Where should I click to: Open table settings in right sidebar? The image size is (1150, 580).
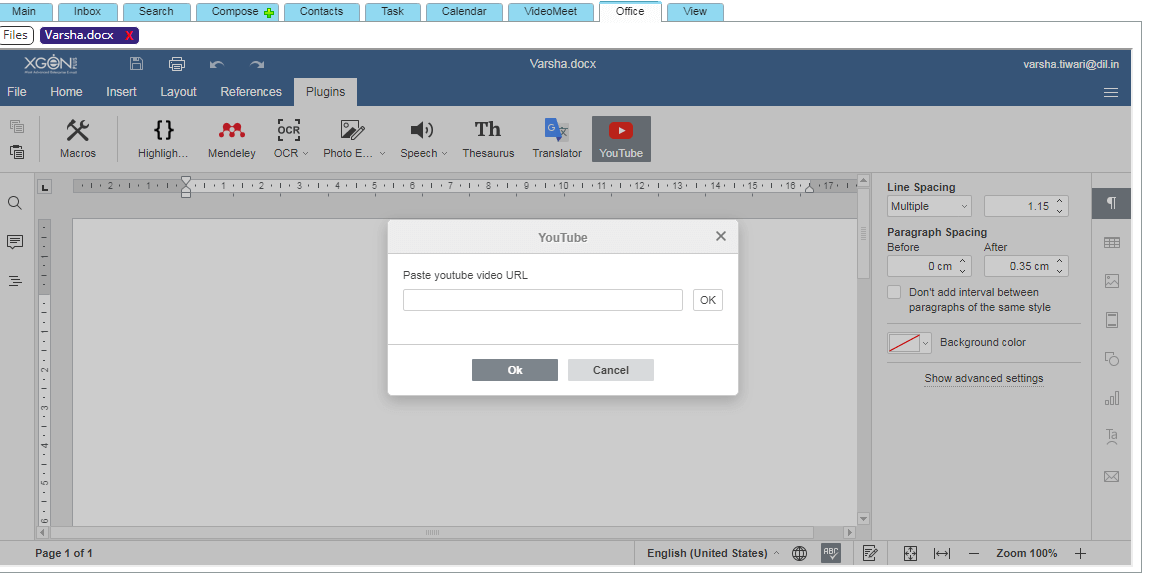click(1112, 243)
